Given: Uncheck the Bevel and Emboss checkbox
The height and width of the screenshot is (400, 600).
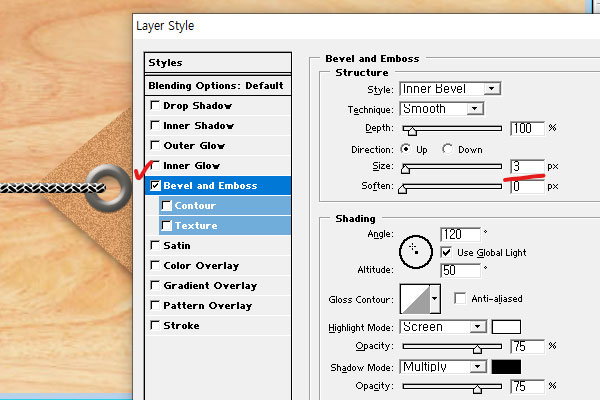Looking at the screenshot, I should pos(155,186).
